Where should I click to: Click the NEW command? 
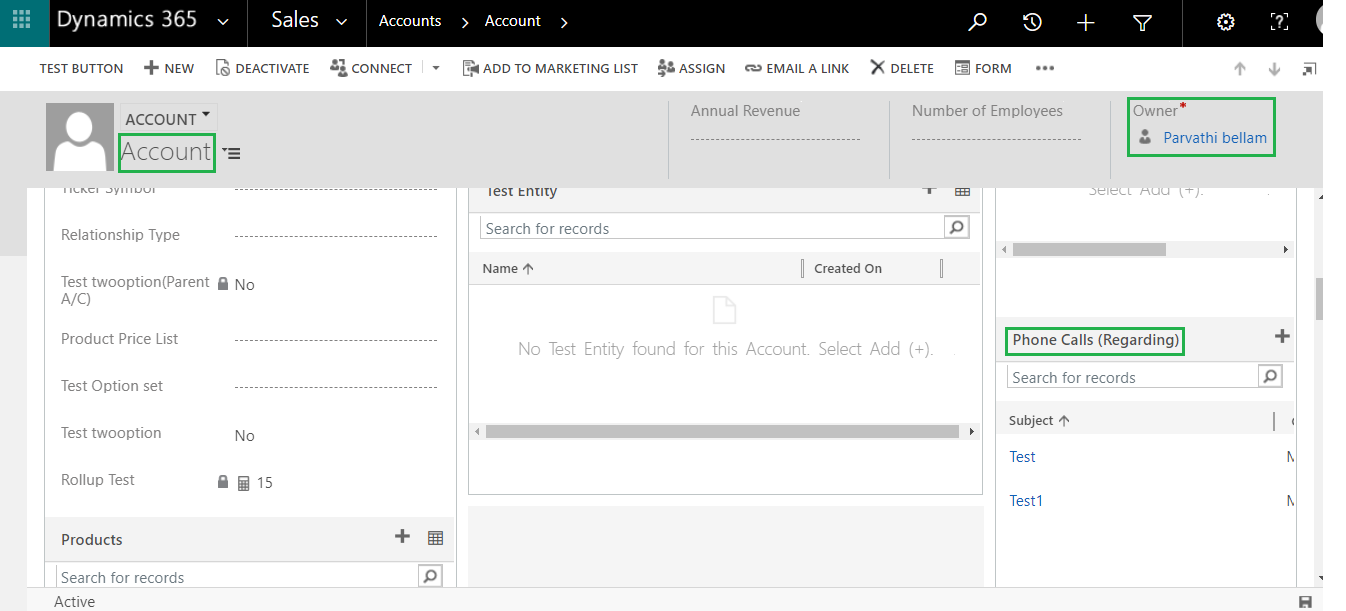[x=169, y=68]
